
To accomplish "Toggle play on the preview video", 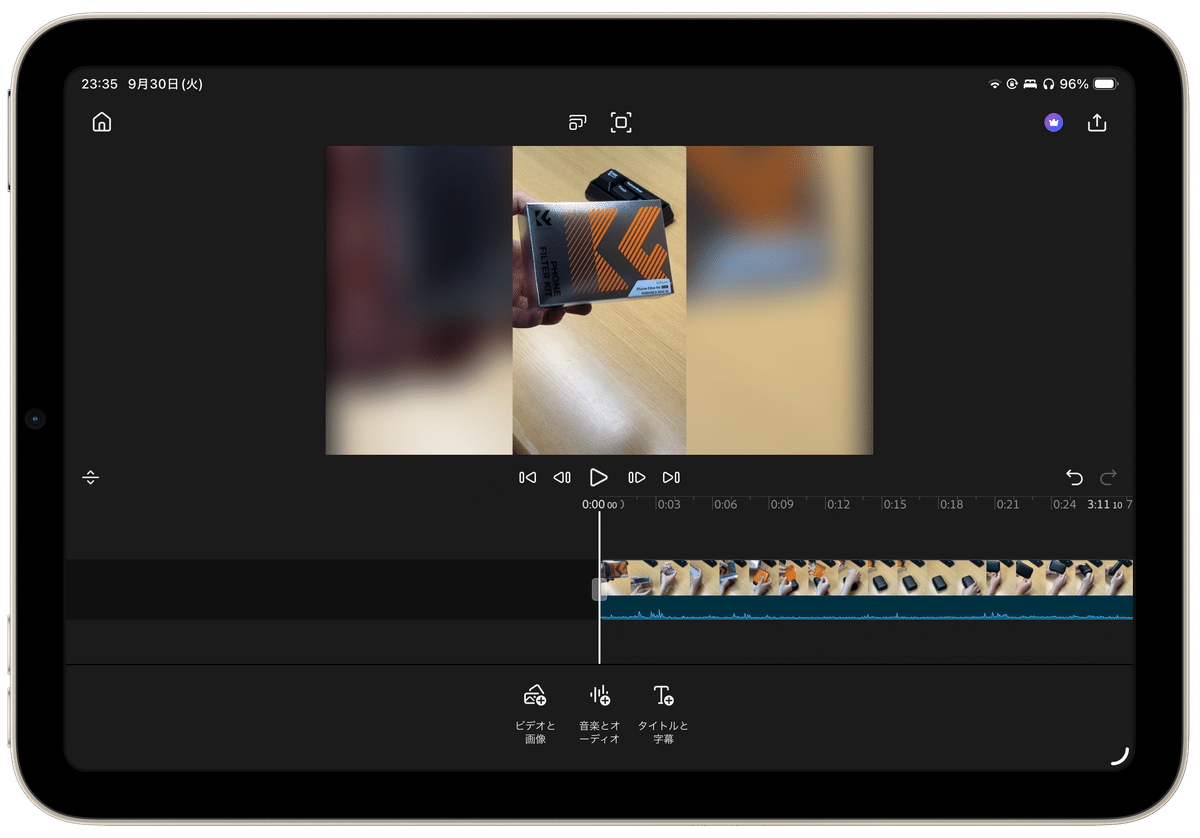I will 599,477.
